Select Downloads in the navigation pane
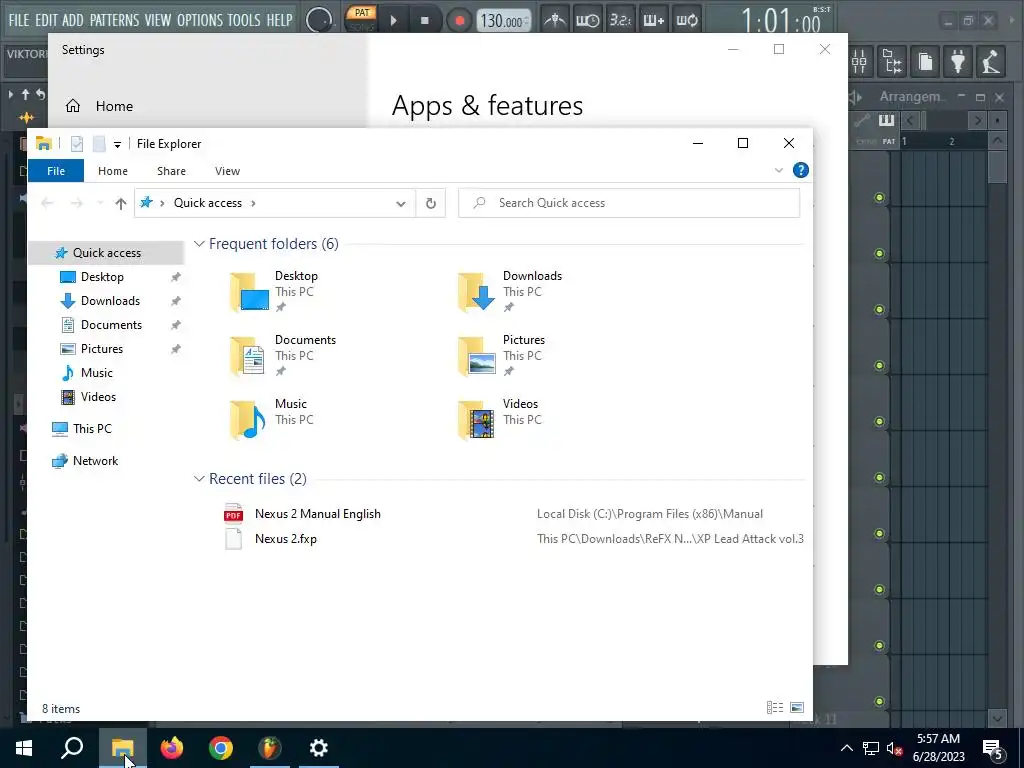This screenshot has width=1024, height=768. [110, 301]
